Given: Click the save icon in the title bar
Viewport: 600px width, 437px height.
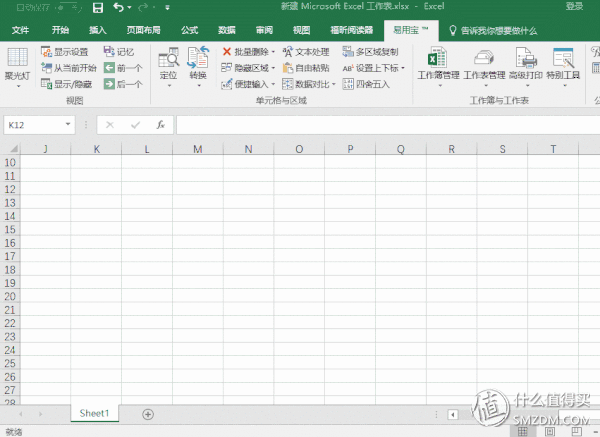Looking at the screenshot, I should pyautogui.click(x=96, y=8).
